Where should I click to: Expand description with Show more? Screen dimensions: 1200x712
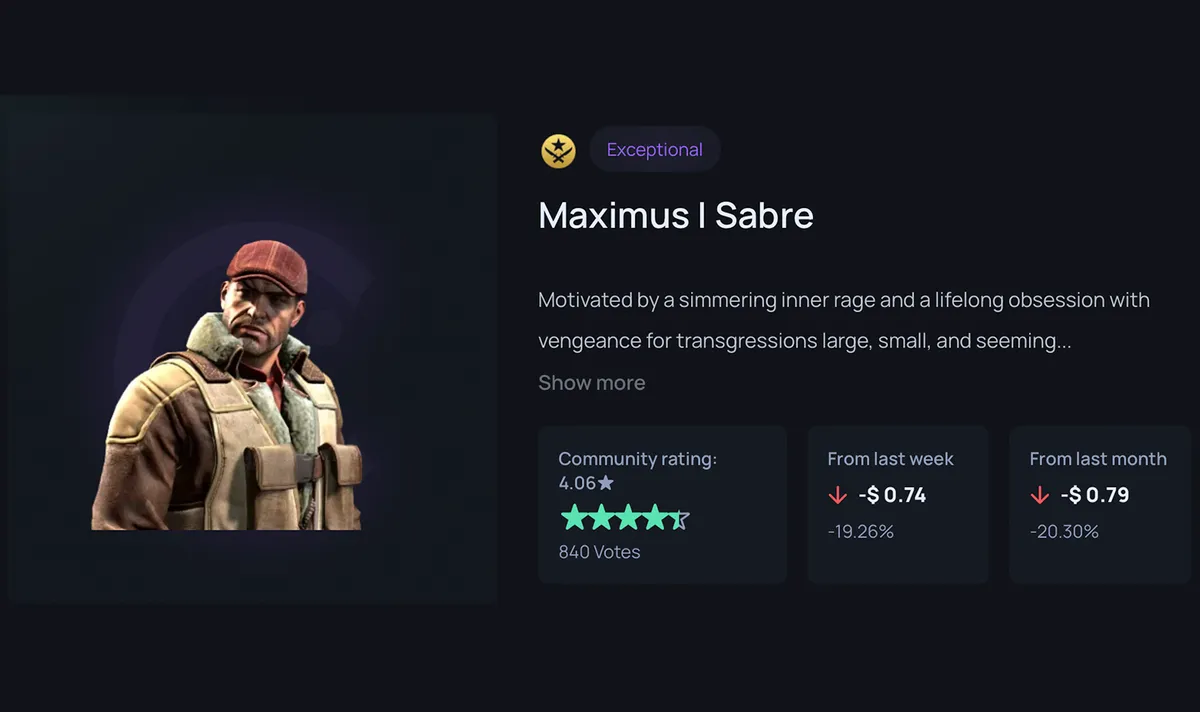[592, 383]
